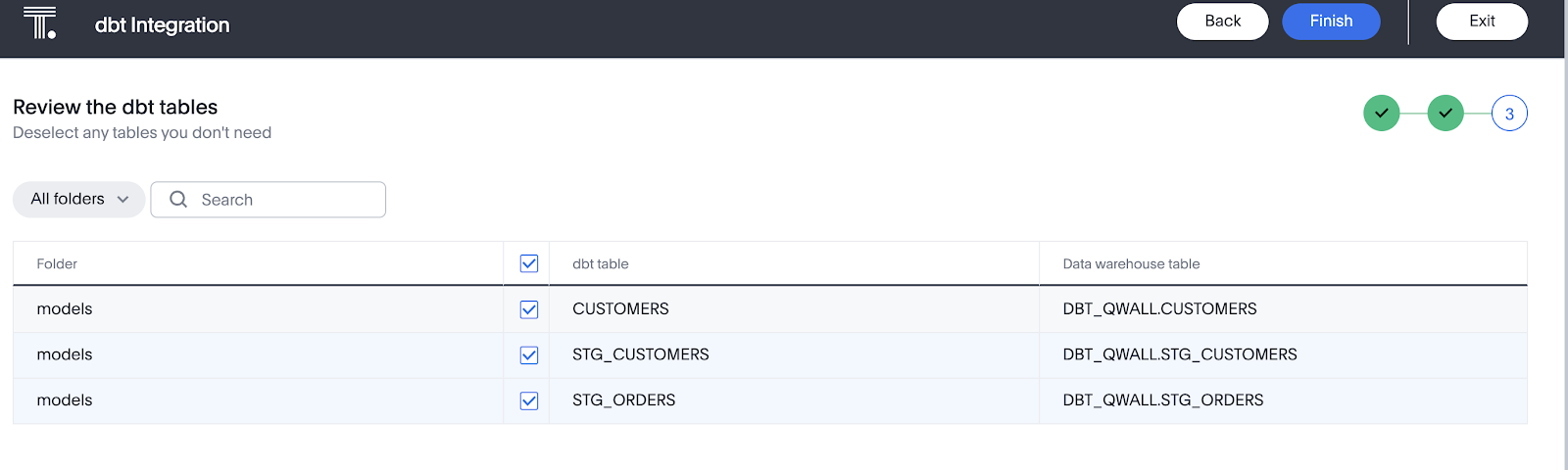Screen dimensions: 1568x470
Task: Click the ThoughtSpot logo icon
Action: (x=39, y=23)
